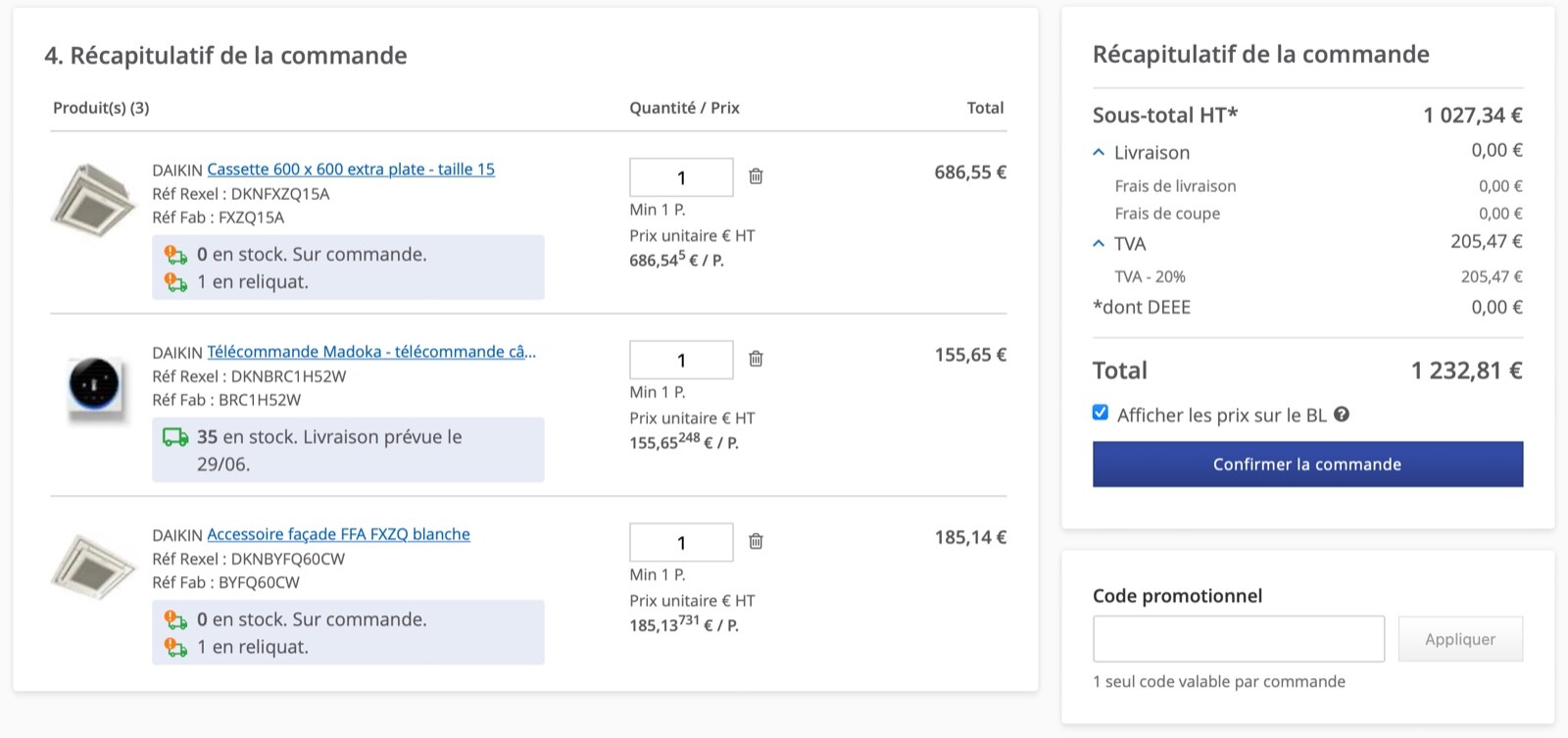Click the orange truck icon beside '0 en stock' for Cassette

tap(175, 255)
